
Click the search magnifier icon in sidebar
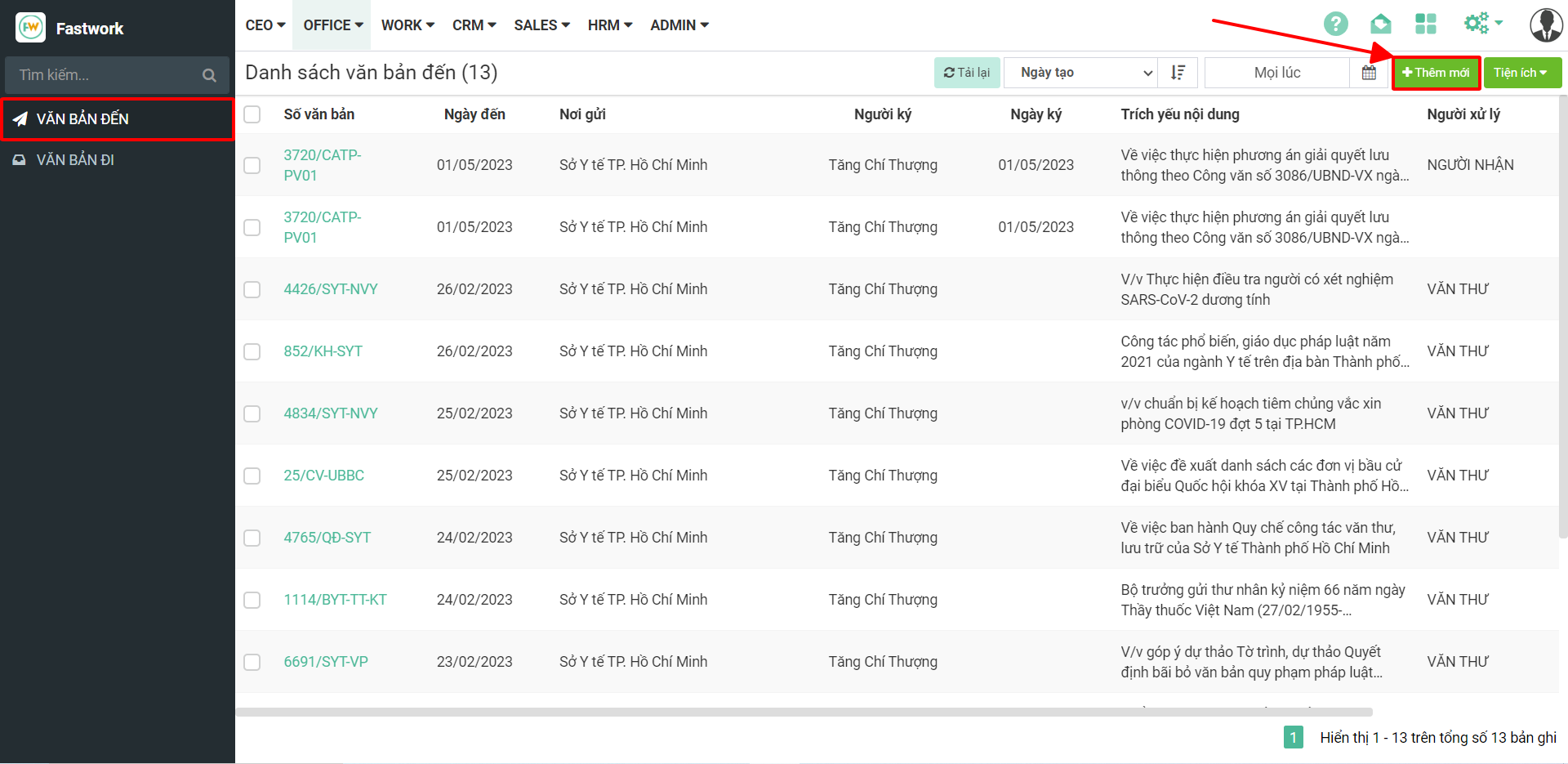coord(209,75)
